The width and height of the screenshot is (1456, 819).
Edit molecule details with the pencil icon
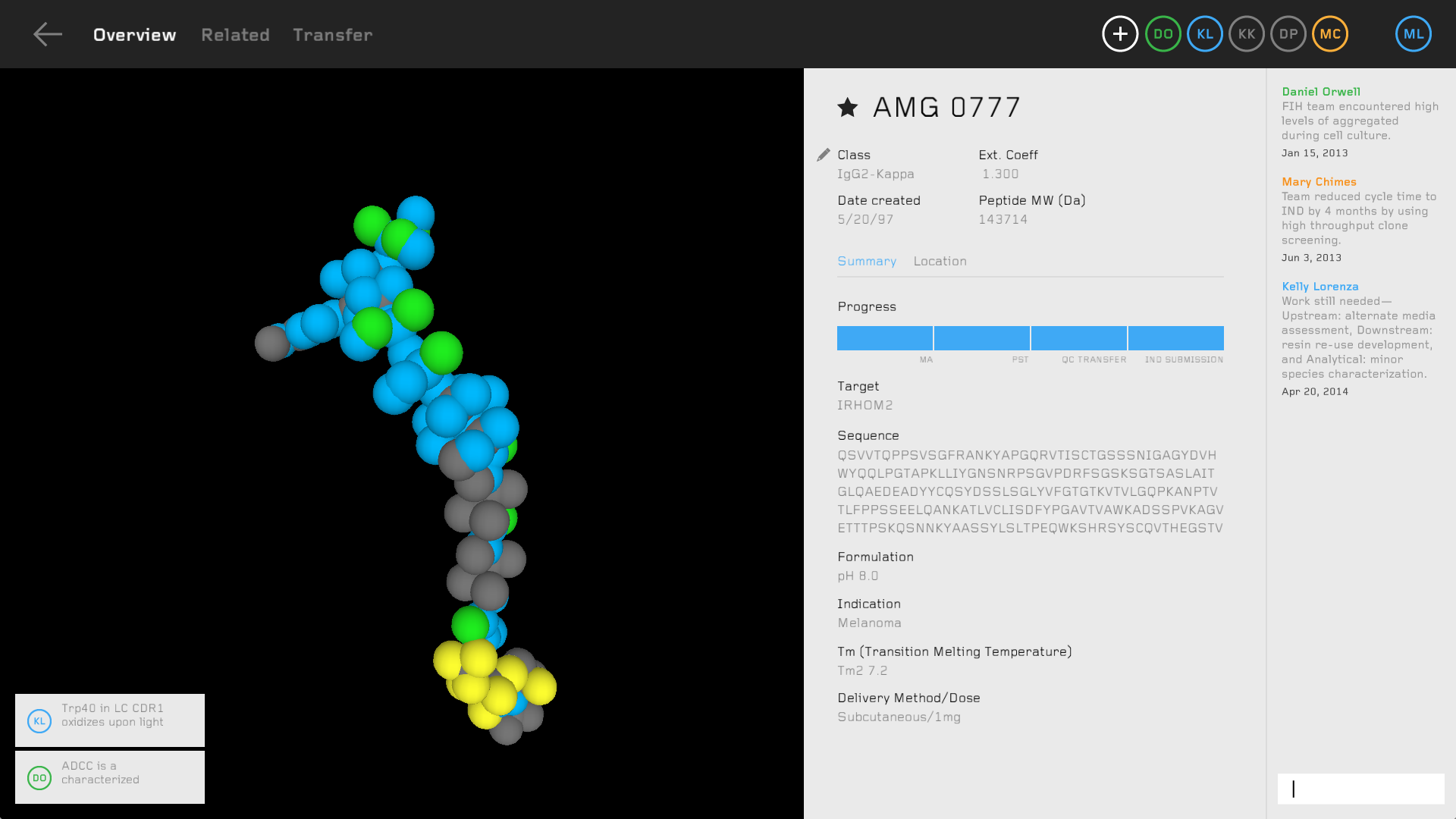823,155
